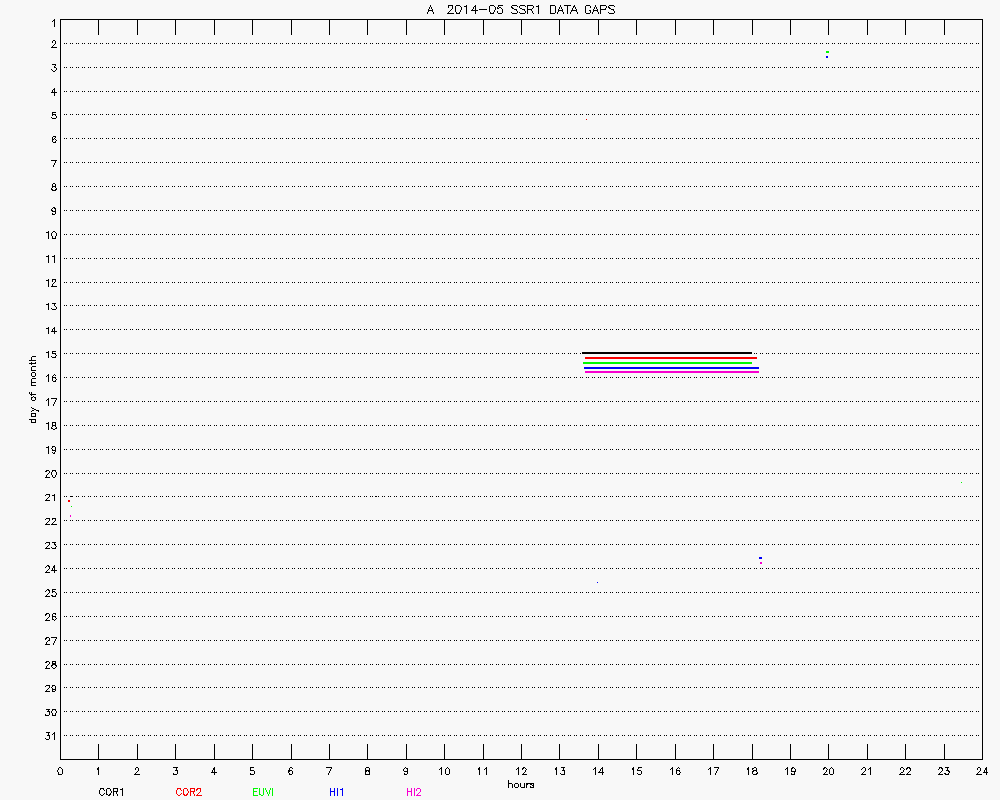Click the 'day of month' y-axis label
Image resolution: width=1000 pixels, height=800 pixels.
pyautogui.click(x=33, y=389)
